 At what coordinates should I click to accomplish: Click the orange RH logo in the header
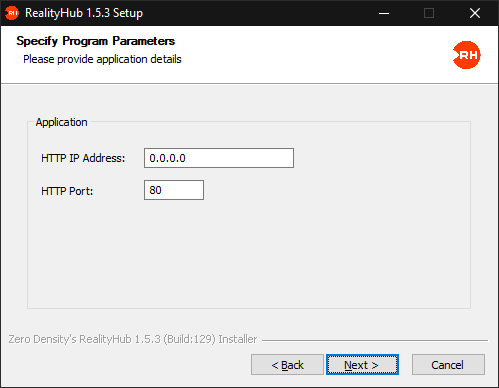pyautogui.click(x=466, y=55)
